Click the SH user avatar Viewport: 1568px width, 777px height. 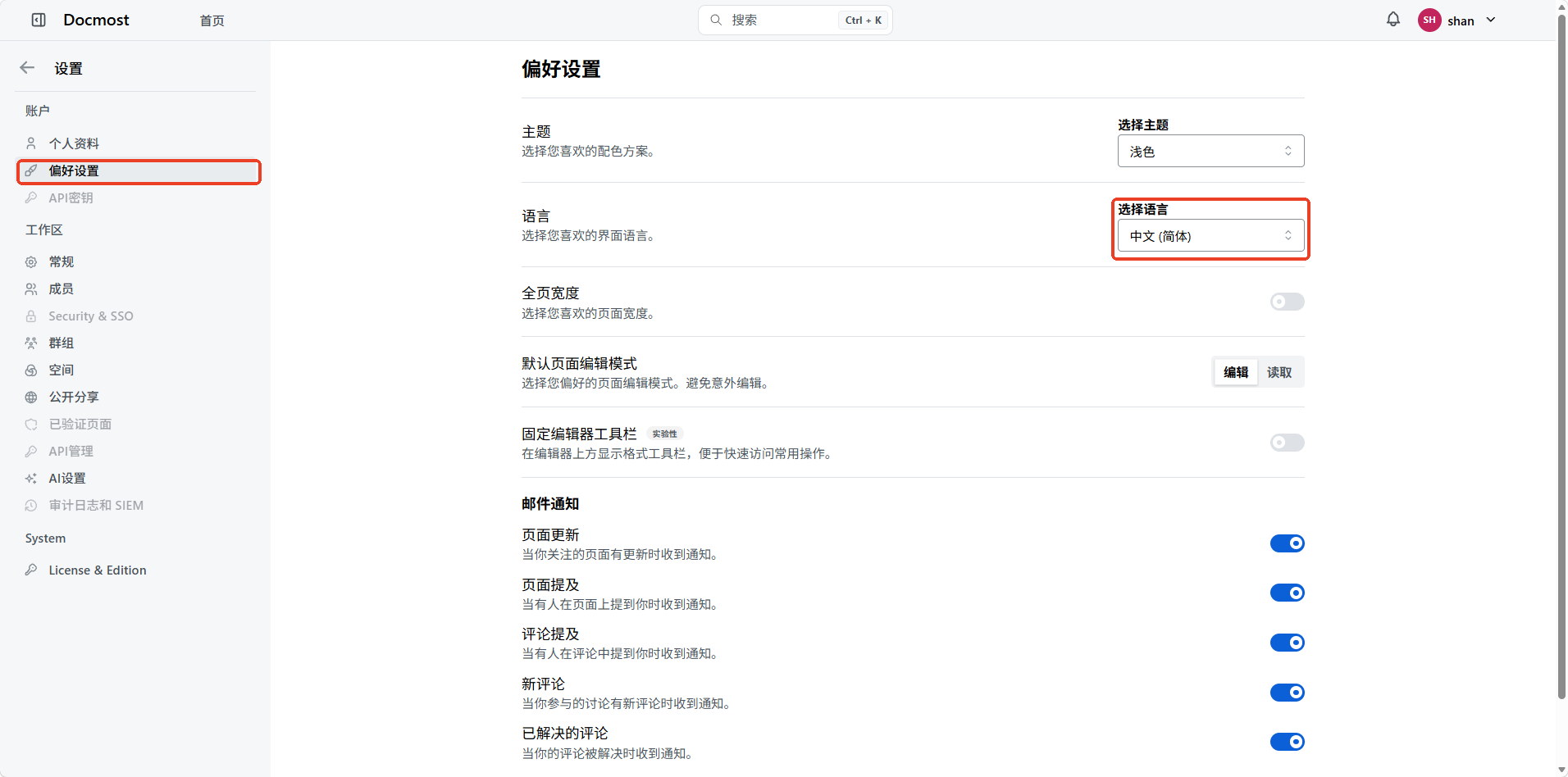pyautogui.click(x=1429, y=20)
